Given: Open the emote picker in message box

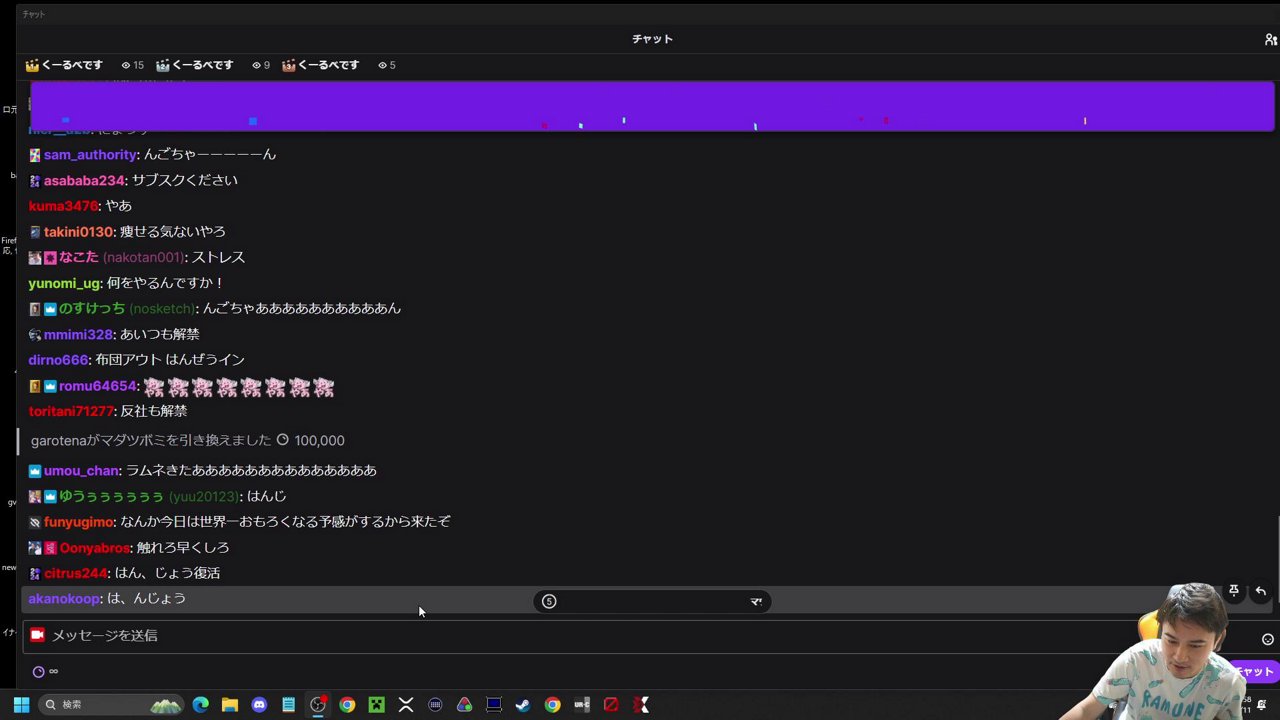Looking at the screenshot, I should (1267, 639).
